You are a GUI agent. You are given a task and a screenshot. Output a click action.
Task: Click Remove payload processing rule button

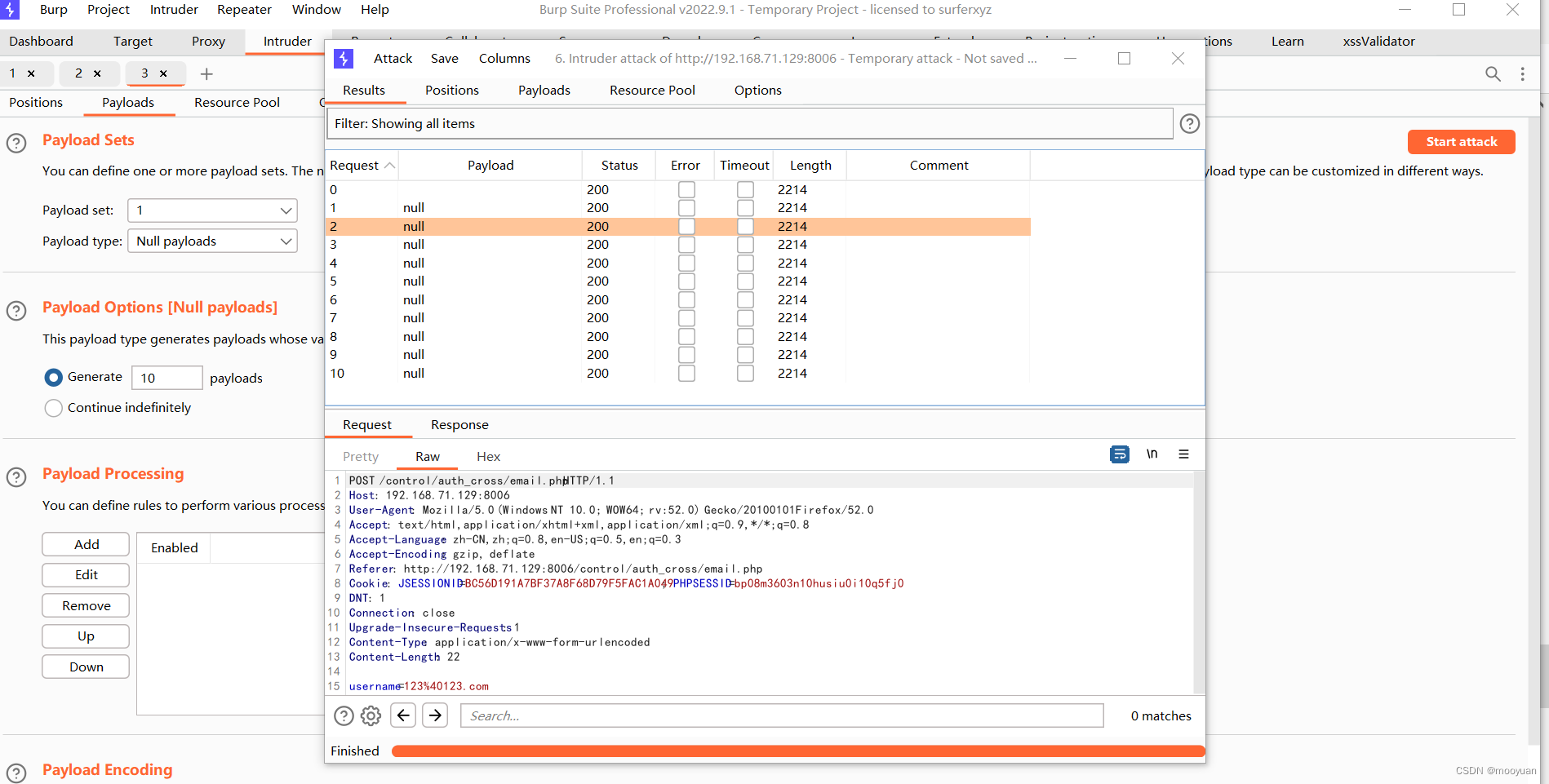[x=86, y=606]
